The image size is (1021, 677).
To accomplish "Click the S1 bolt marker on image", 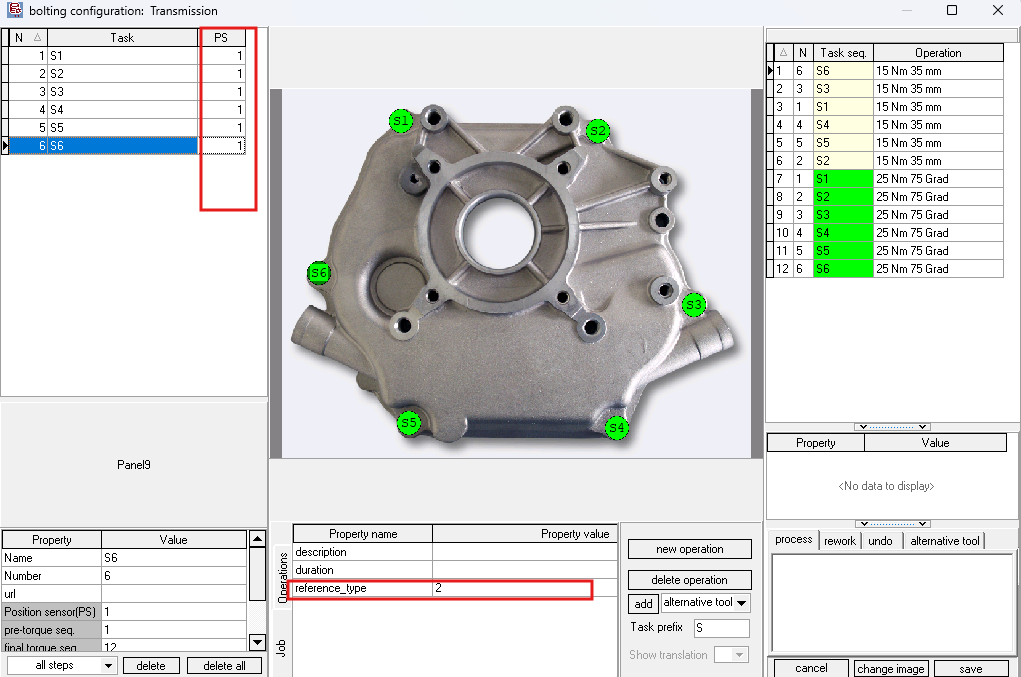I will point(401,121).
